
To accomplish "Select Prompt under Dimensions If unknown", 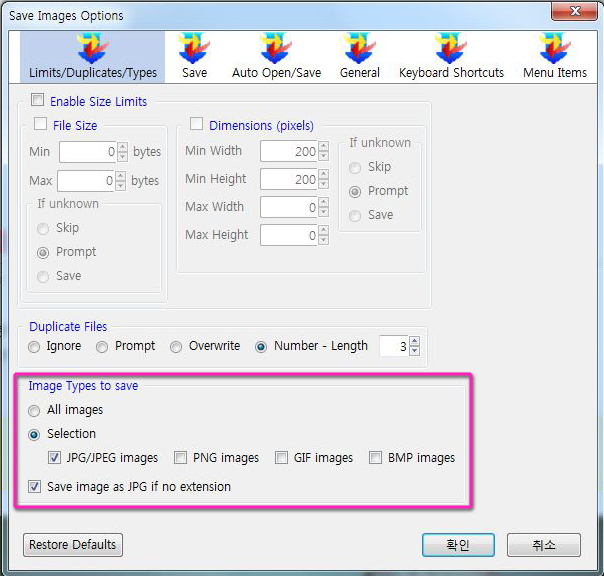I will click(355, 192).
